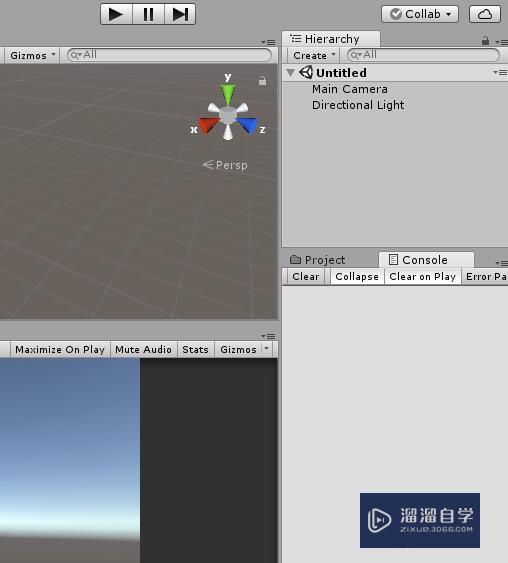This screenshot has width=508, height=563.
Task: Click the white upper-left gizmo cone
Action: [x=213, y=108]
